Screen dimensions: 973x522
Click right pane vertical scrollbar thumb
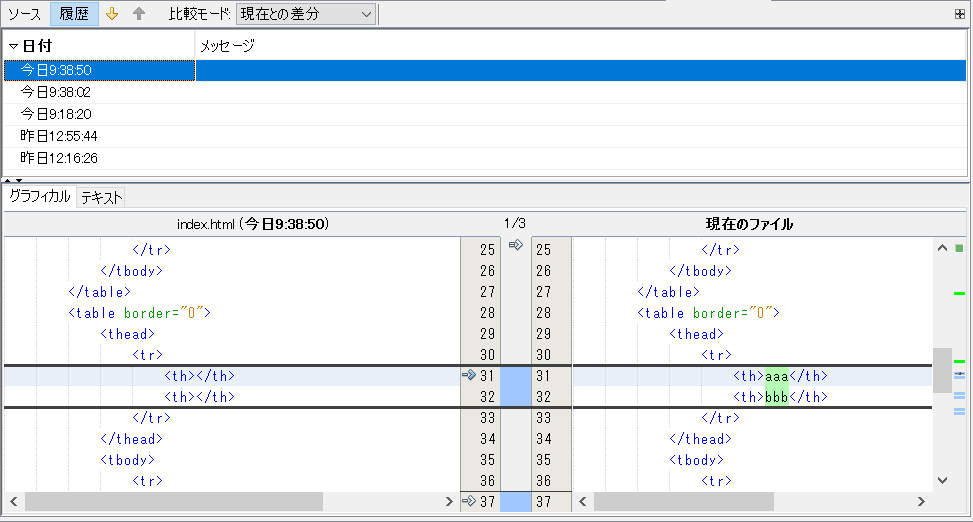943,370
